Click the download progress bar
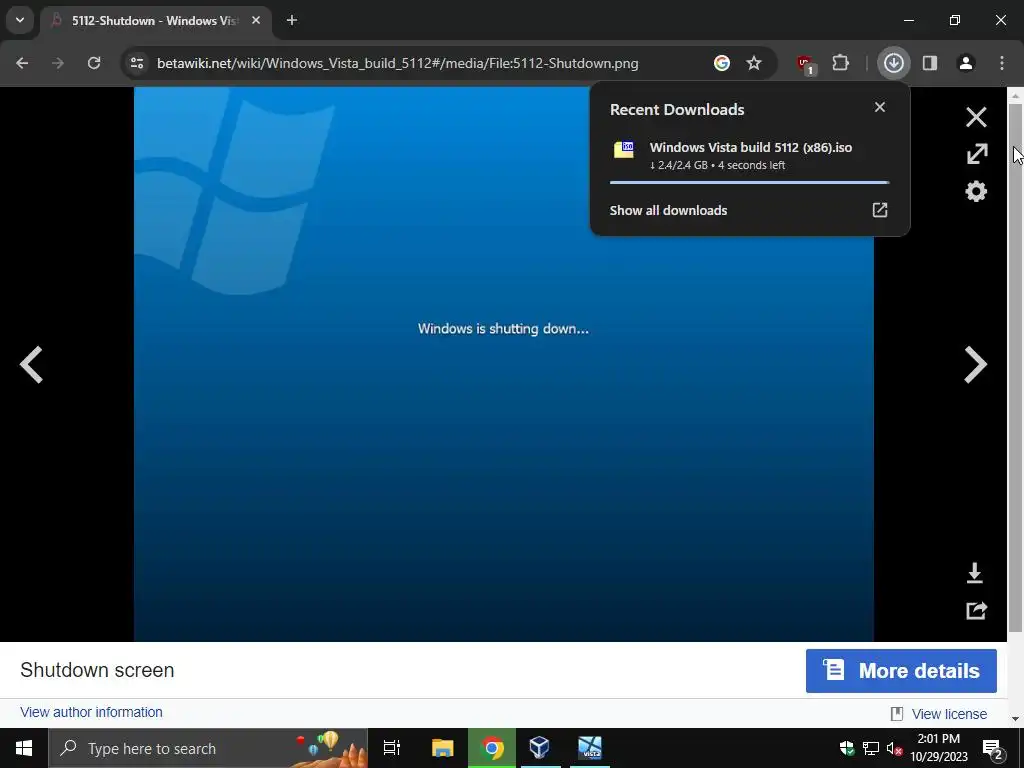1024x768 pixels. (x=749, y=182)
